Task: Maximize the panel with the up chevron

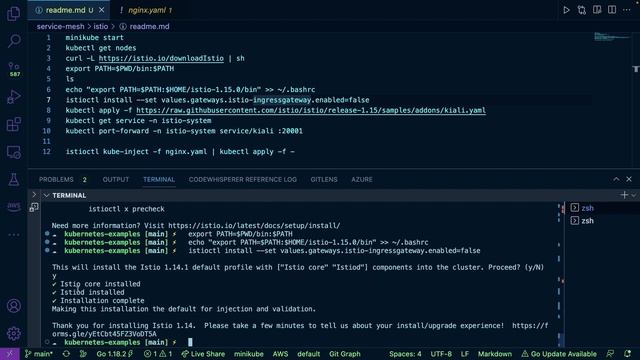Action: [x=616, y=179]
